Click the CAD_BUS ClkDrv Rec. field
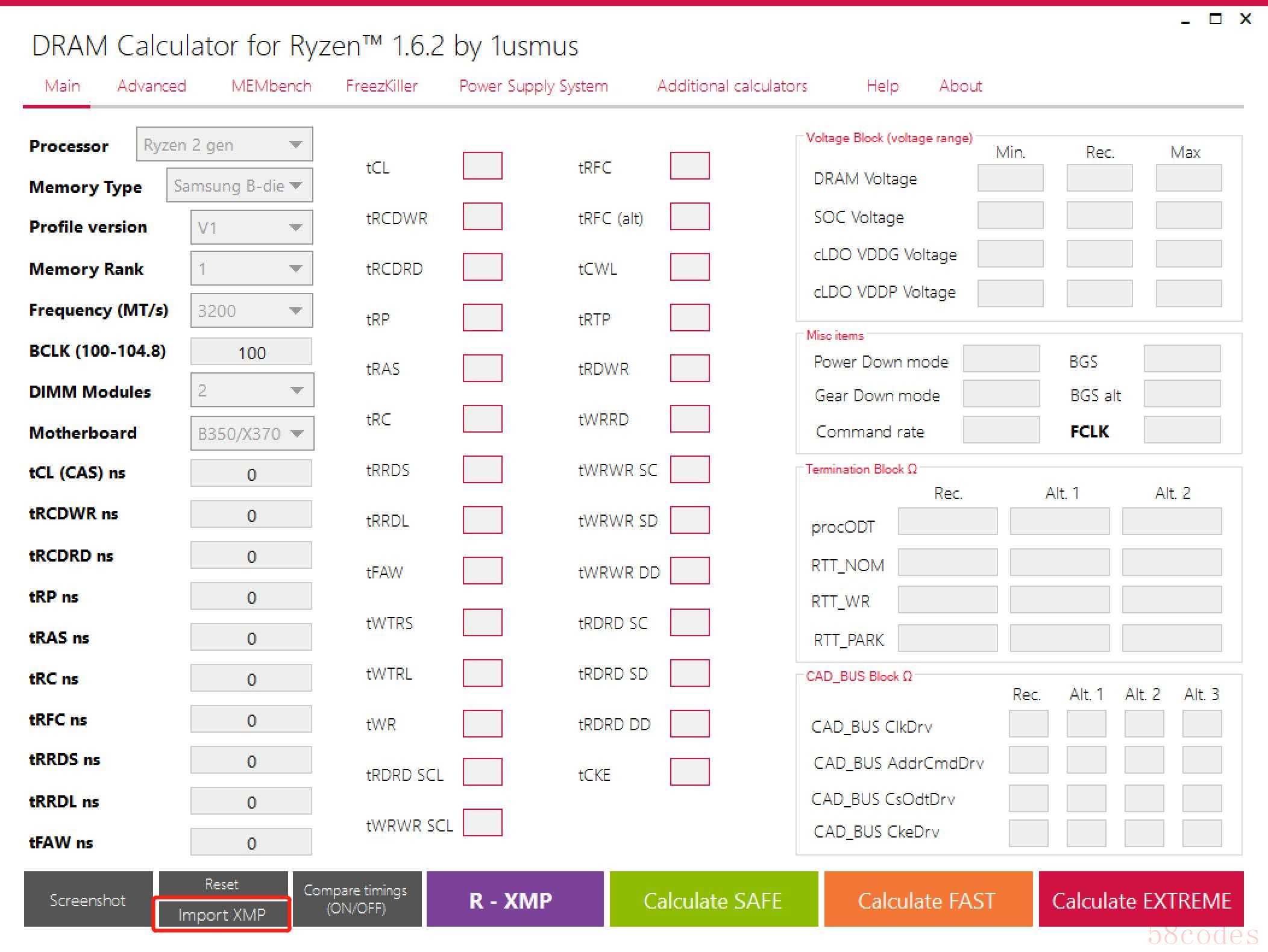 pos(1028,724)
